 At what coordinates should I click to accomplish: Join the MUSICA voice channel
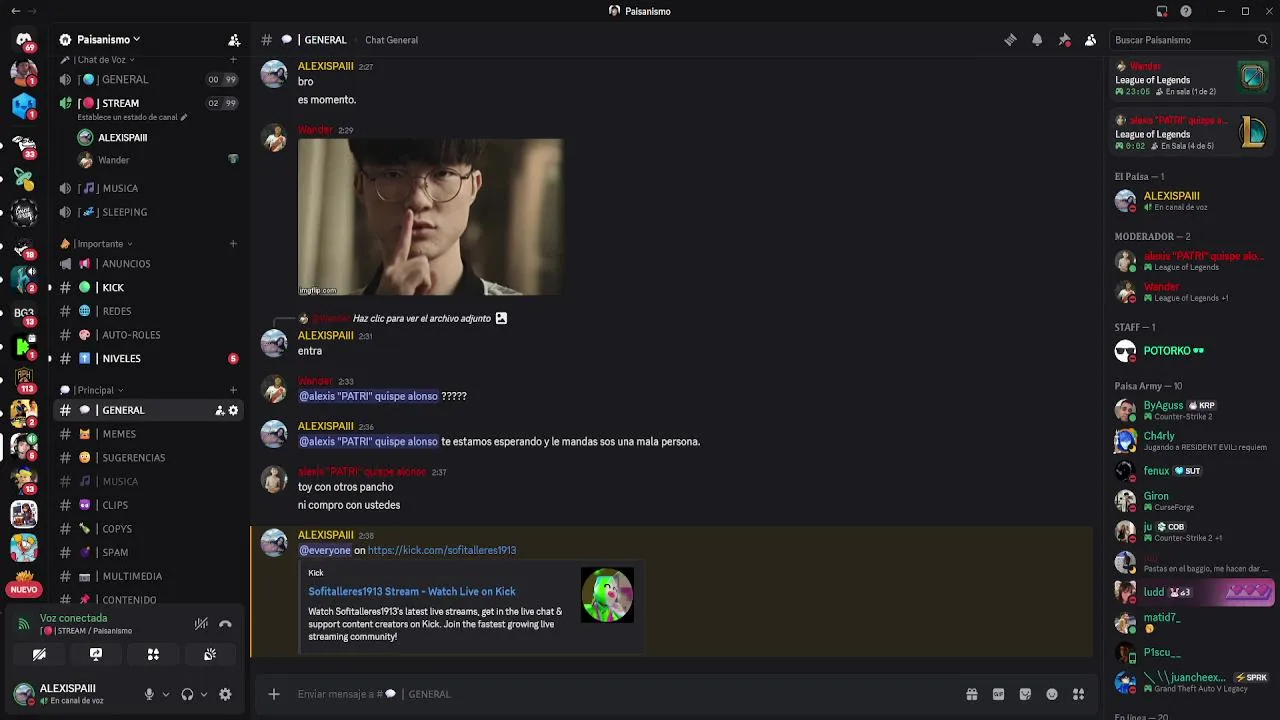148,188
